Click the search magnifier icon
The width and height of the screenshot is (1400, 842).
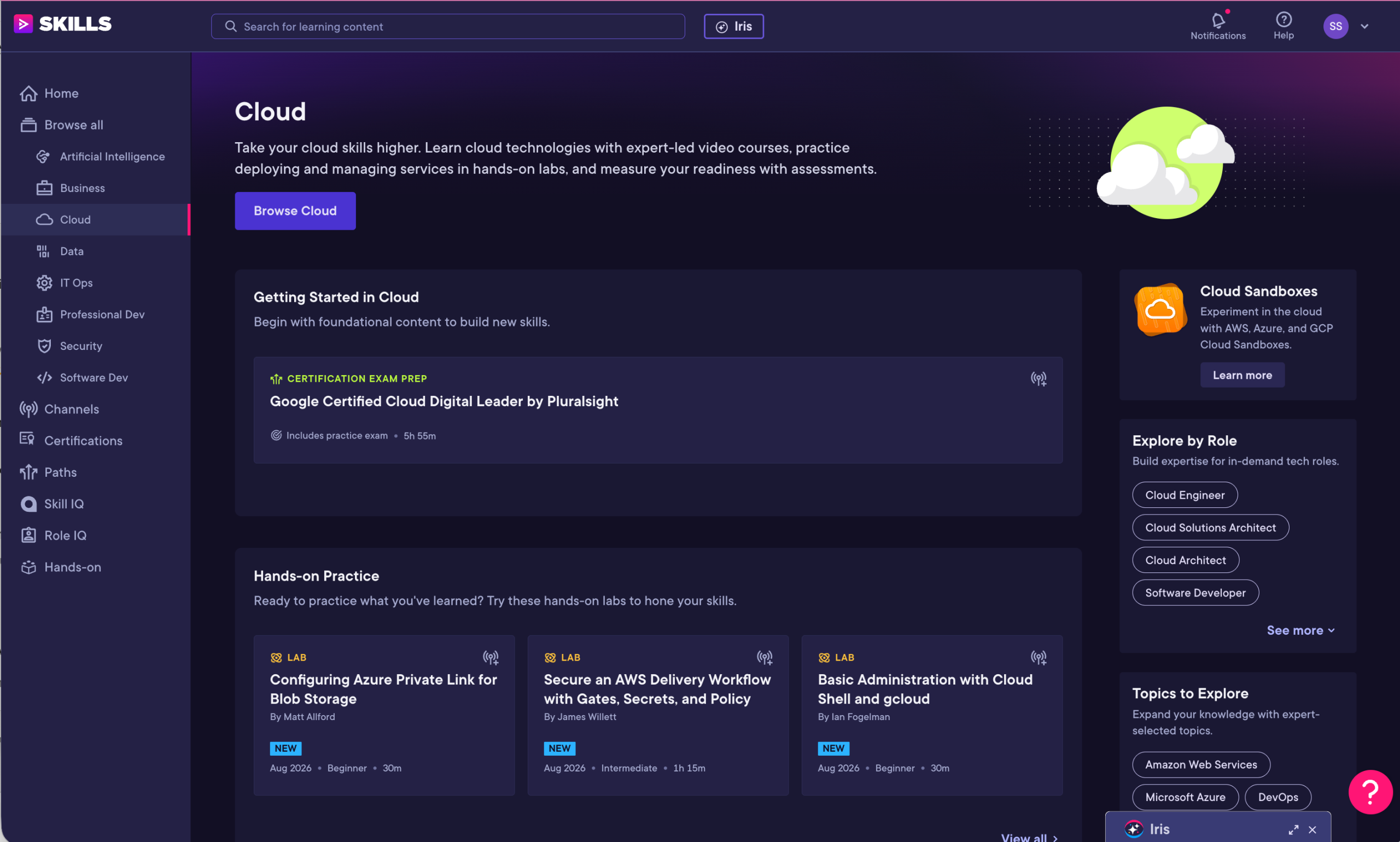pyautogui.click(x=230, y=26)
